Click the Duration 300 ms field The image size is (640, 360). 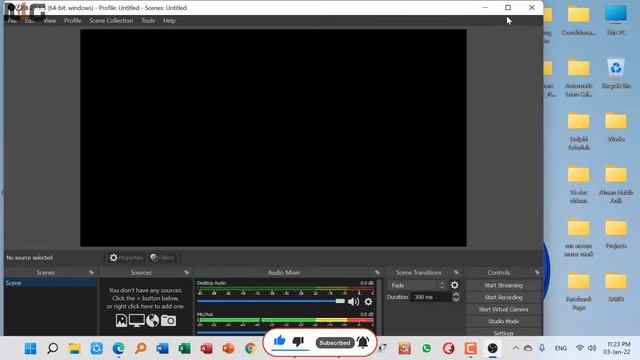pyautogui.click(x=431, y=297)
